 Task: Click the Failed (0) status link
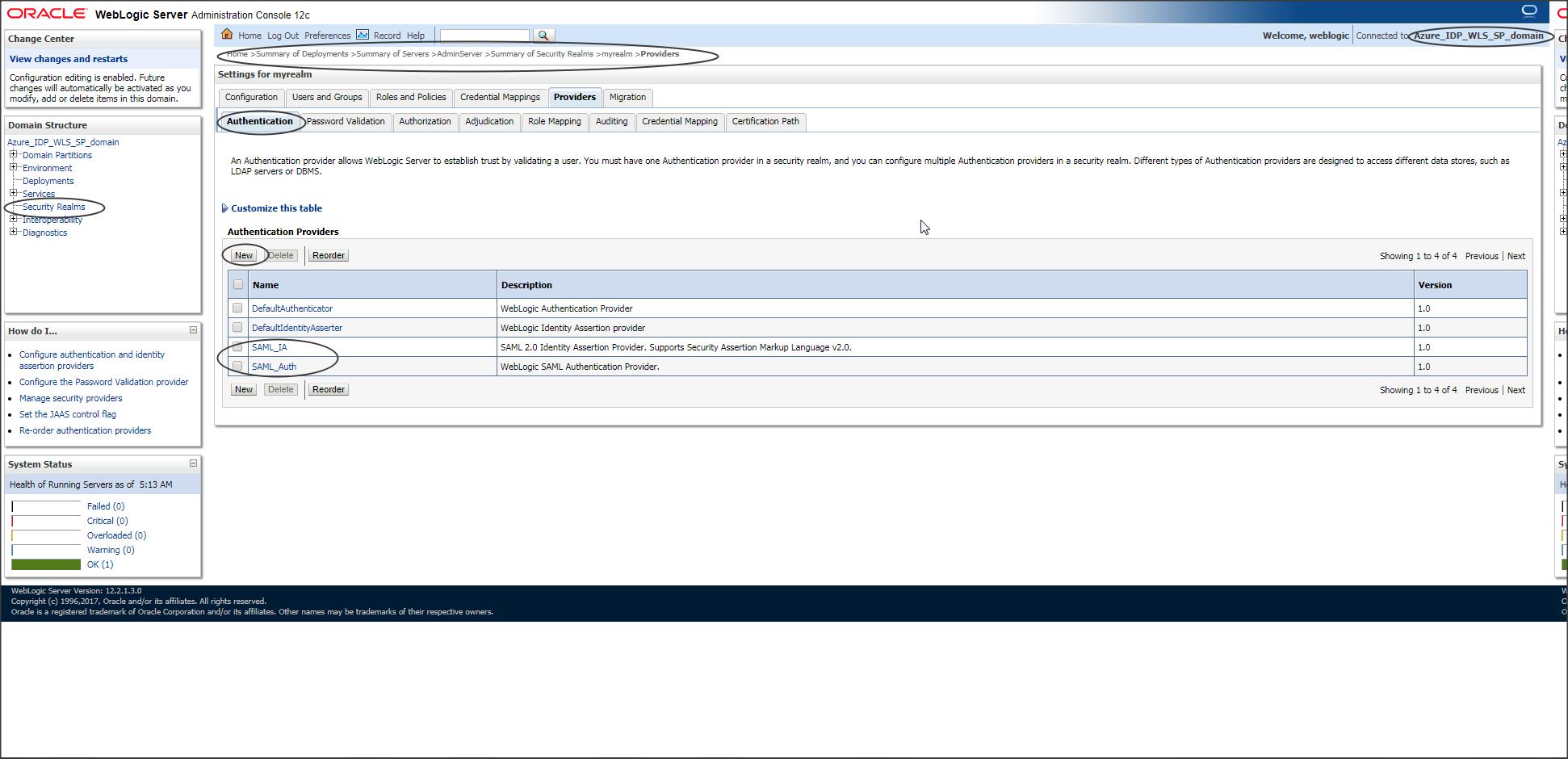tap(106, 506)
